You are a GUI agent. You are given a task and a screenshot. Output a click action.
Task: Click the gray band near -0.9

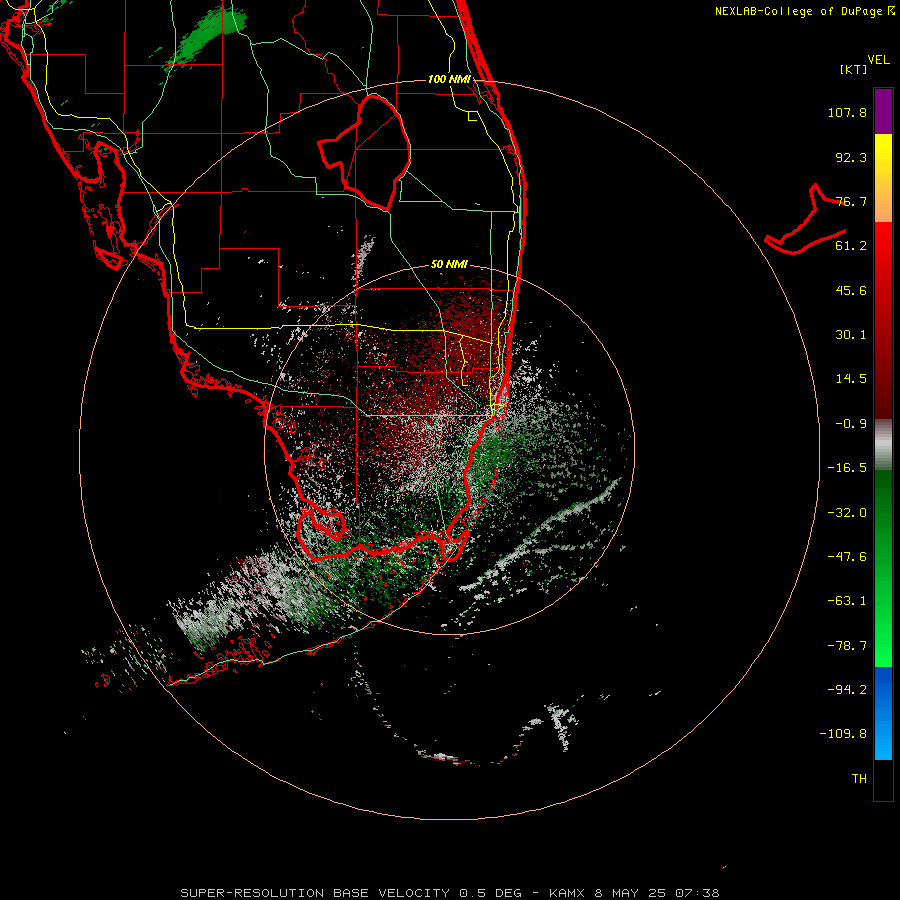(x=883, y=445)
